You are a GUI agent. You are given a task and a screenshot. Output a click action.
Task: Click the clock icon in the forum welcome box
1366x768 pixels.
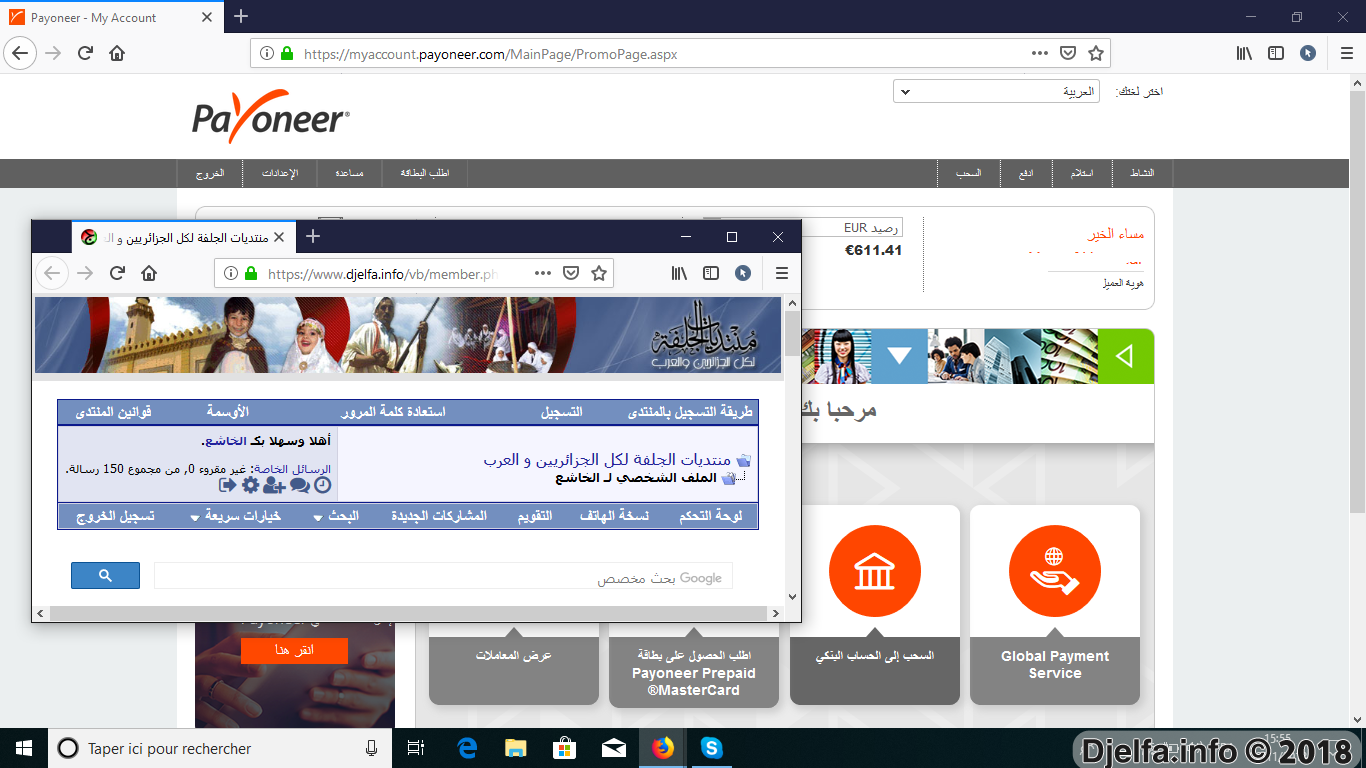[x=322, y=485]
